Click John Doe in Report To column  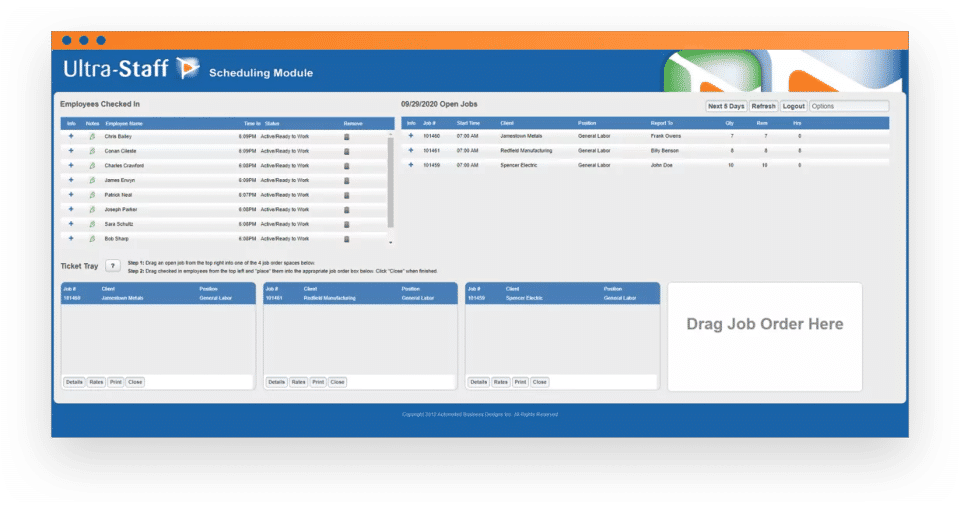click(x=661, y=165)
